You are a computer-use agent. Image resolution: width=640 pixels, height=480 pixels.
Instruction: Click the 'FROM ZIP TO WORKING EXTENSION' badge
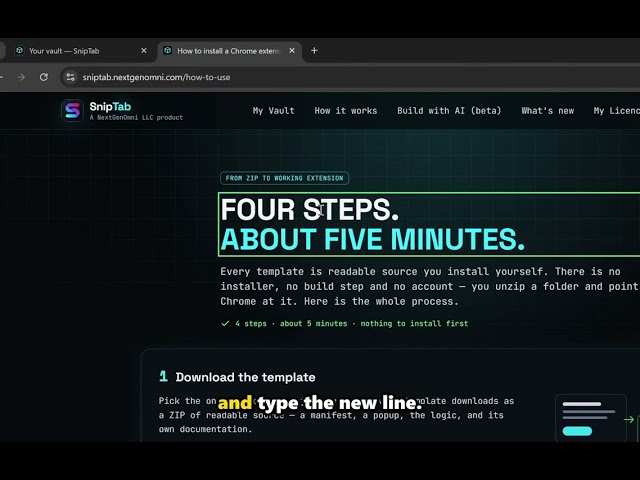tap(284, 178)
